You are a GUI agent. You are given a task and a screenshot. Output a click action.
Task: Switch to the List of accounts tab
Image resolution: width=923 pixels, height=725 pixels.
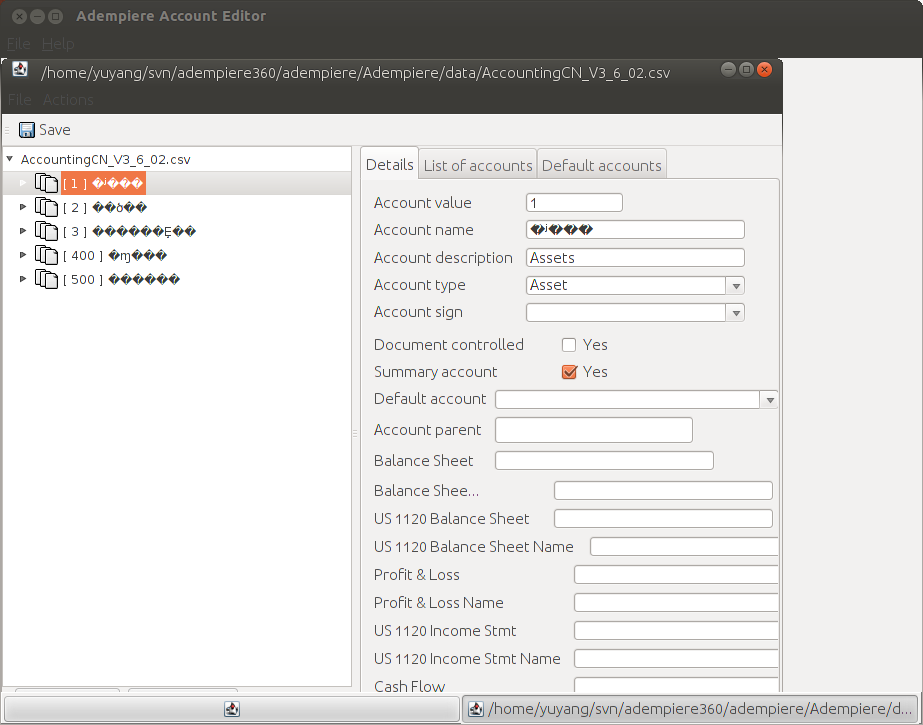click(477, 165)
